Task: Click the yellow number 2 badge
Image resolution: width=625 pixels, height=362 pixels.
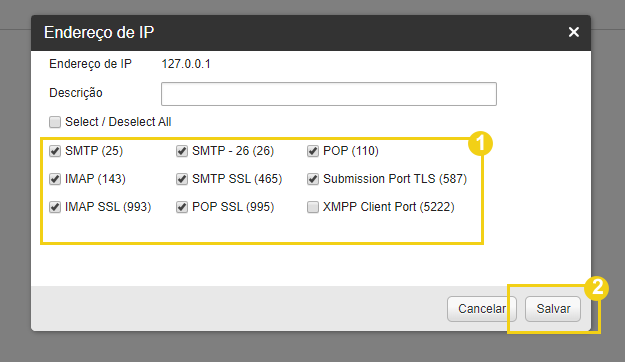Action: pos(597,288)
